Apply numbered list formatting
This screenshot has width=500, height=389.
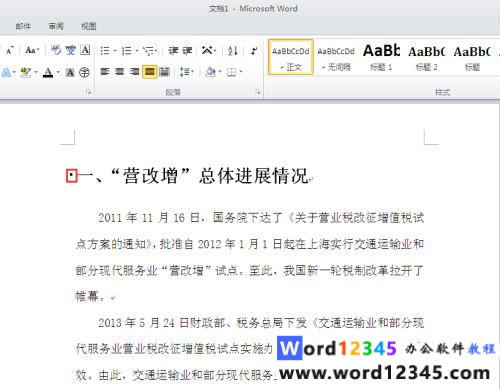click(x=126, y=51)
